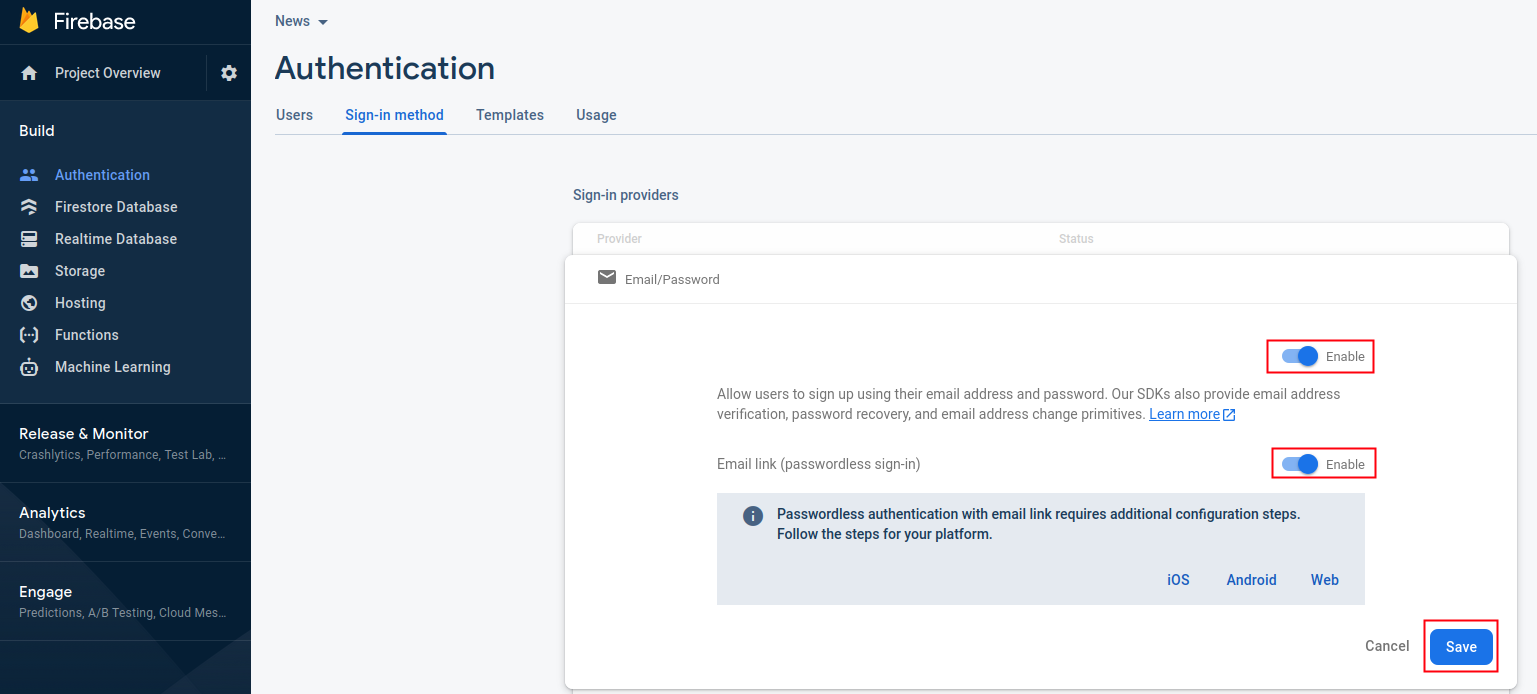
Task: Click the Machine Learning robot icon
Action: tap(29, 367)
